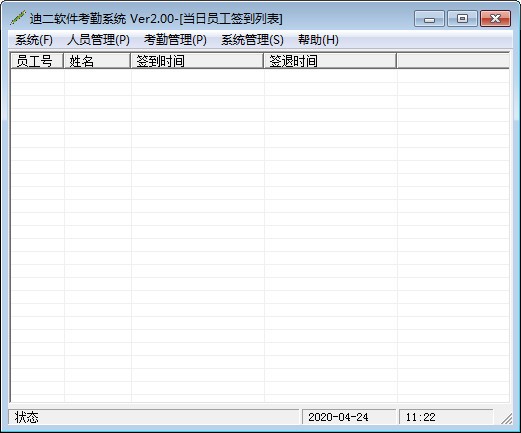Open the 人员管理(P) menu
The image size is (521, 433).
pos(98,40)
